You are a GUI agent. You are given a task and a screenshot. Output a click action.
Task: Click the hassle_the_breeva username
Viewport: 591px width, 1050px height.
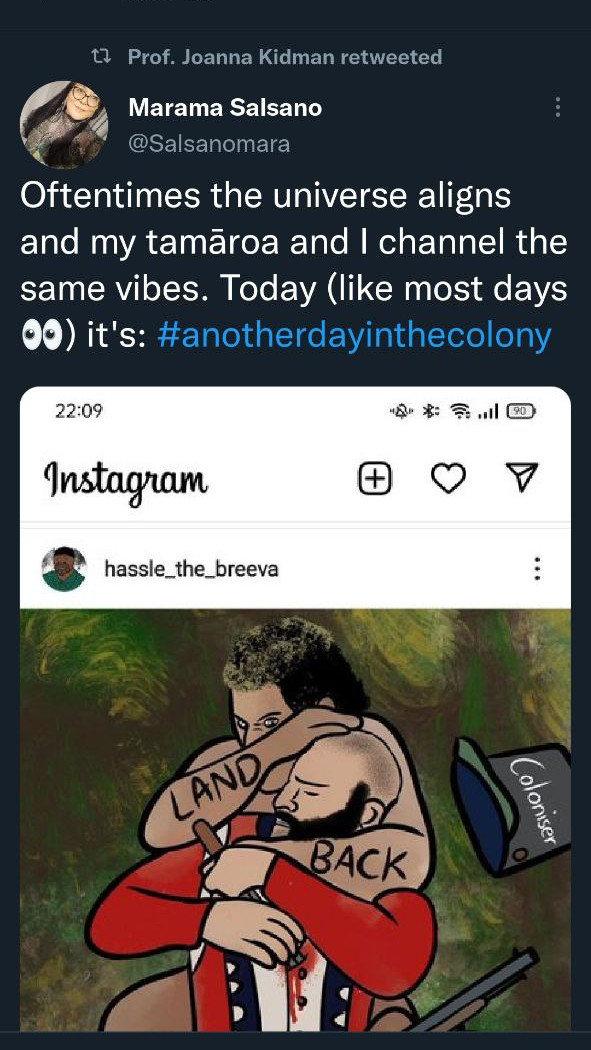[x=191, y=569]
